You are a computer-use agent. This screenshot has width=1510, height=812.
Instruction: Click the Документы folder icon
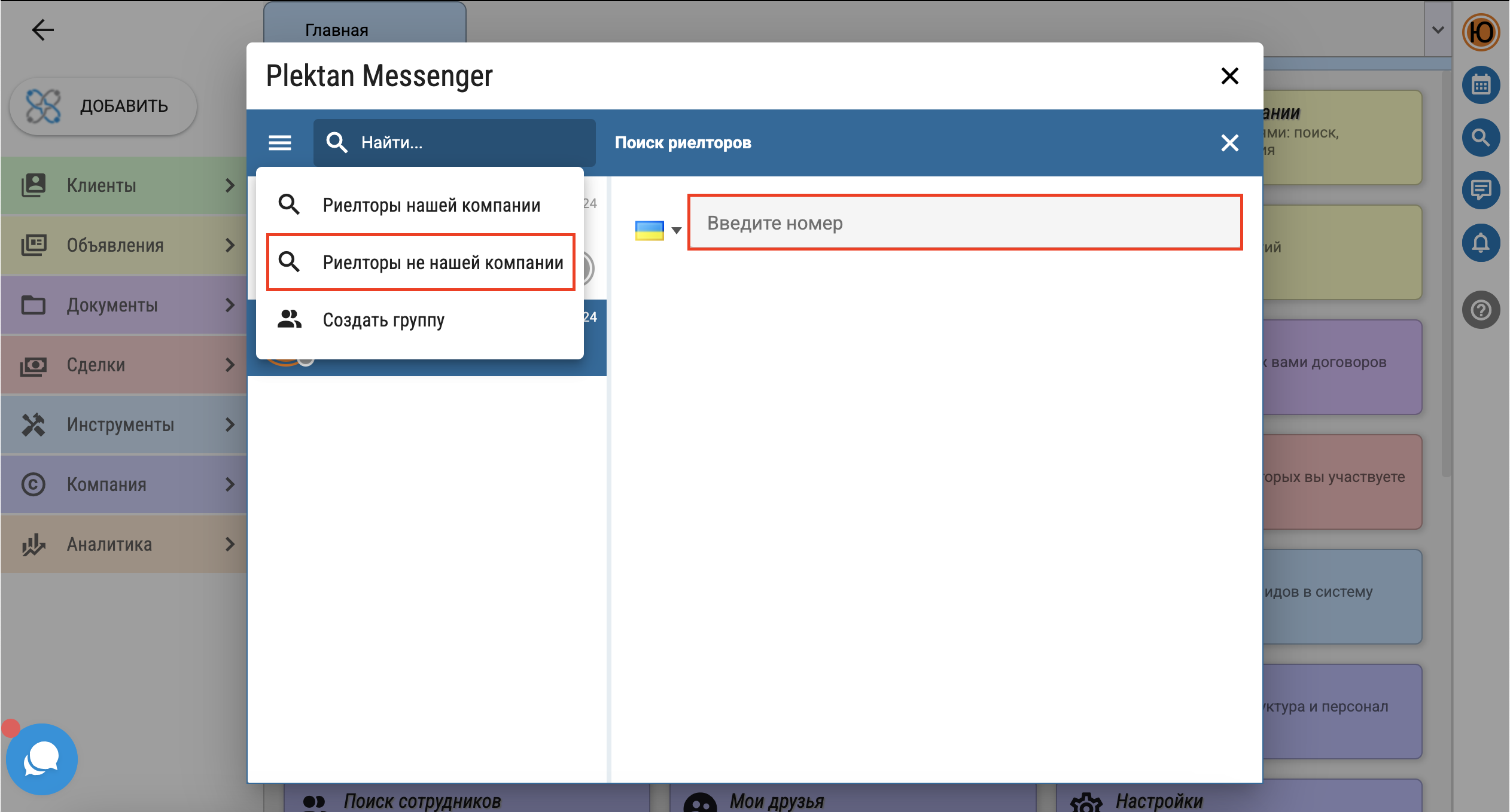click(x=34, y=305)
